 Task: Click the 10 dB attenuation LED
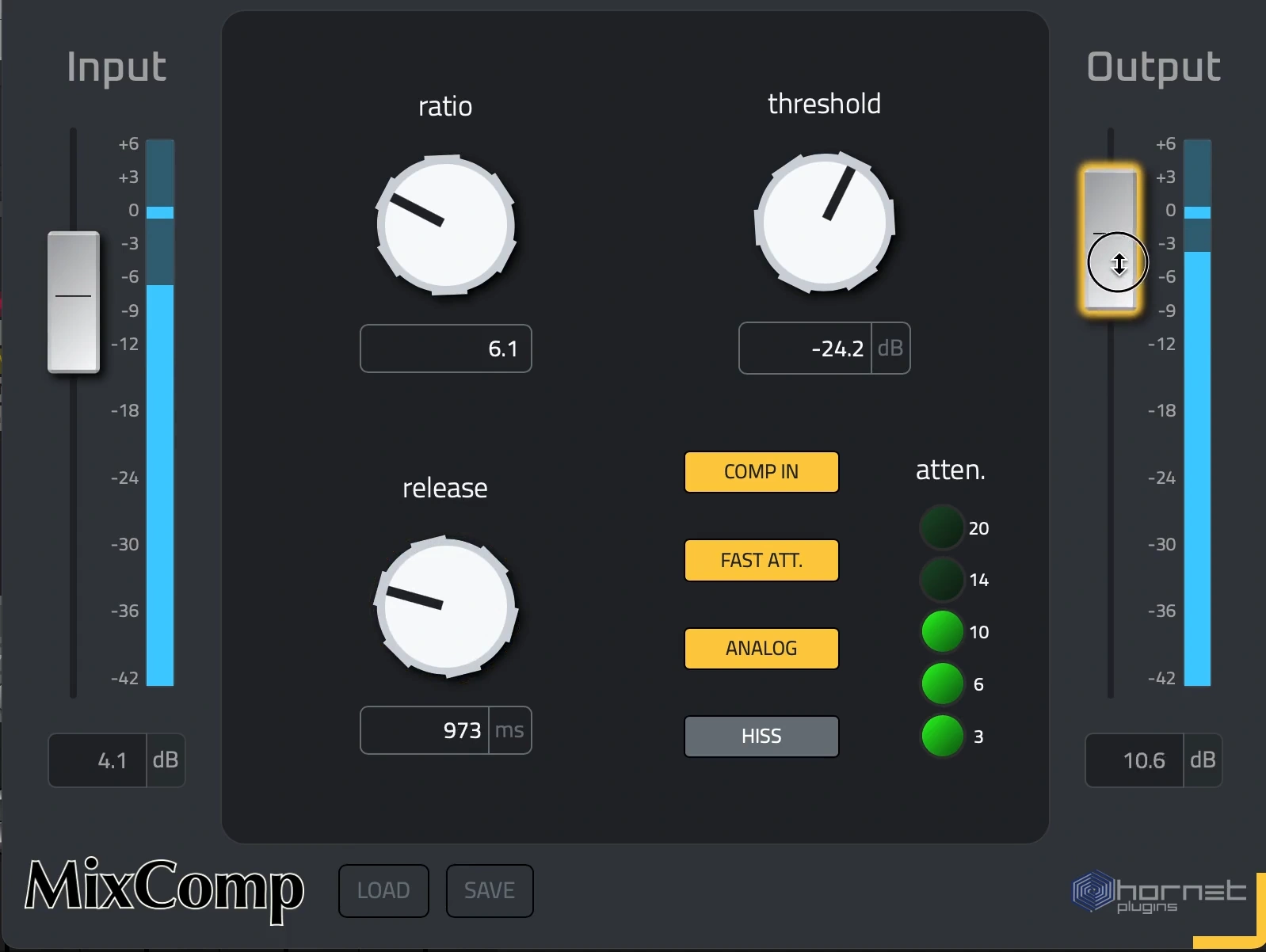(942, 632)
